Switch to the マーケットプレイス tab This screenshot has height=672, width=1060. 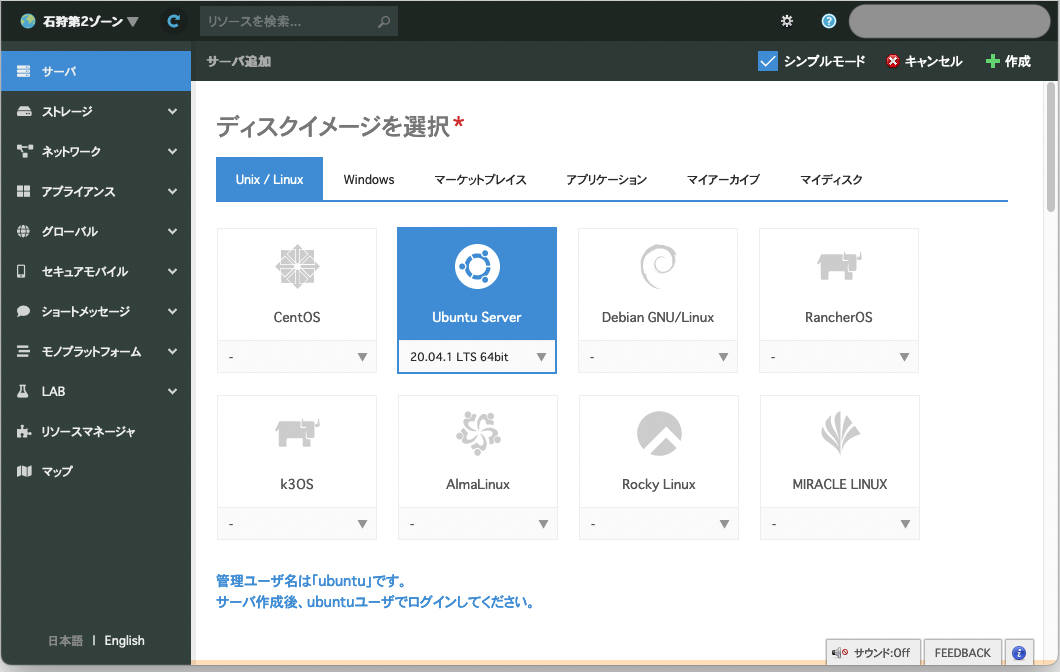pyautogui.click(x=480, y=179)
